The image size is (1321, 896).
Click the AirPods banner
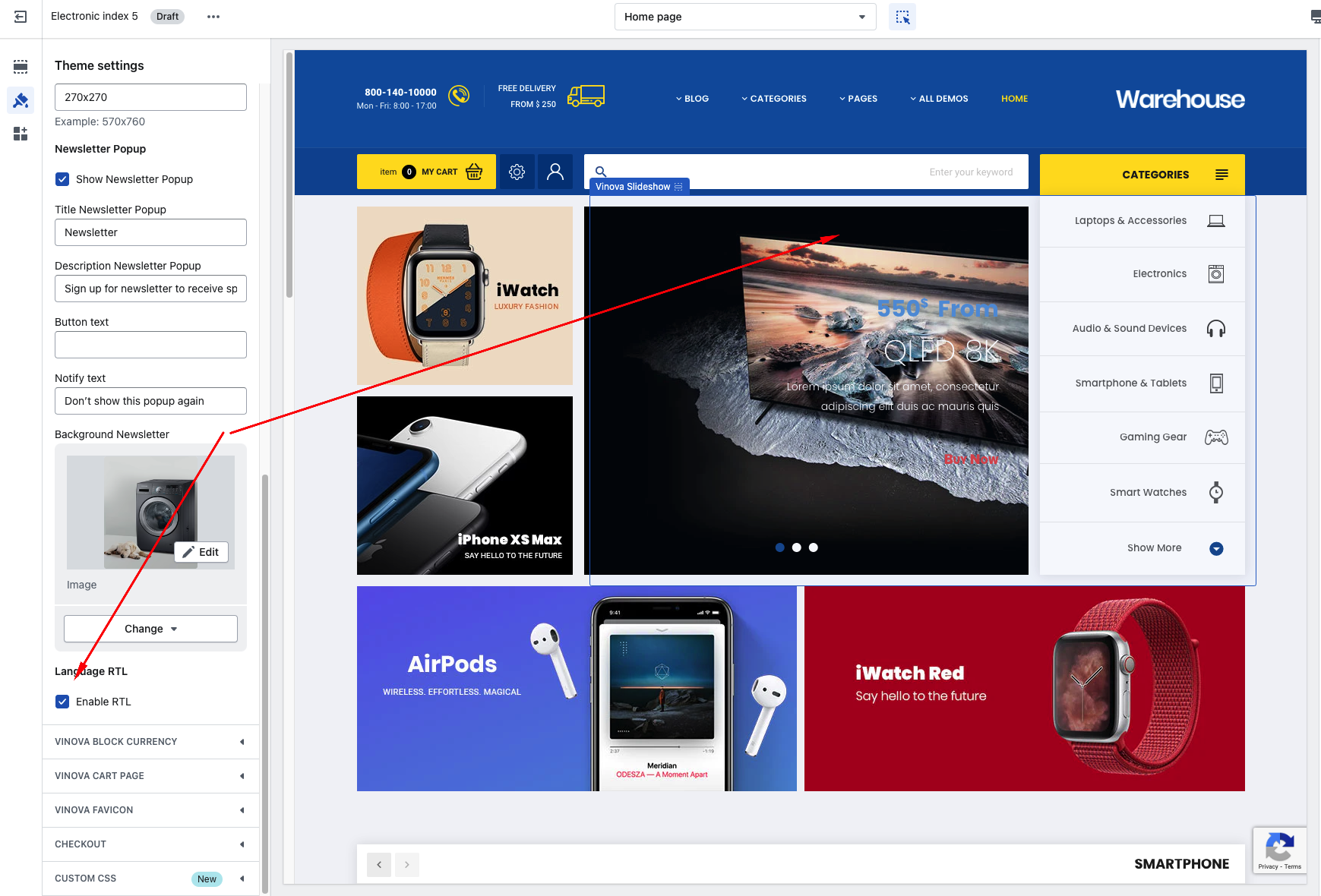[x=577, y=689]
